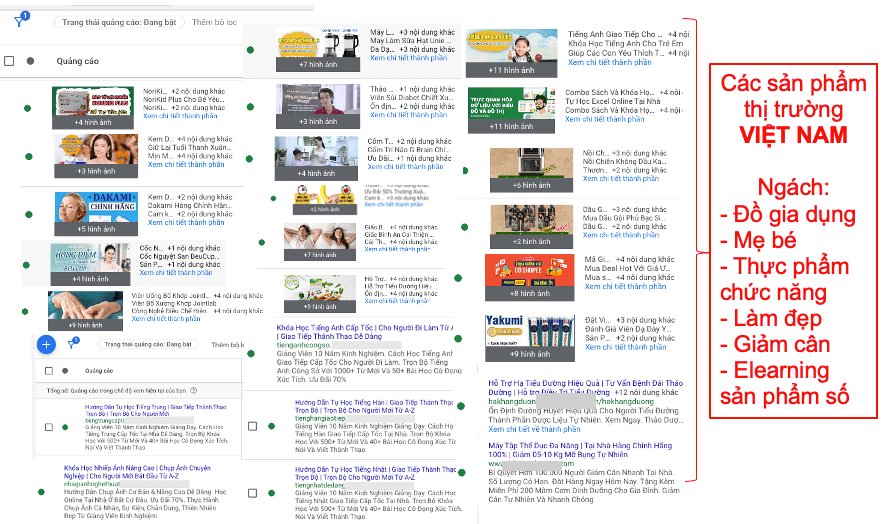
Task: Click the green status dot of the Máy Làm Sữa Hạt ad
Action: 250,50
